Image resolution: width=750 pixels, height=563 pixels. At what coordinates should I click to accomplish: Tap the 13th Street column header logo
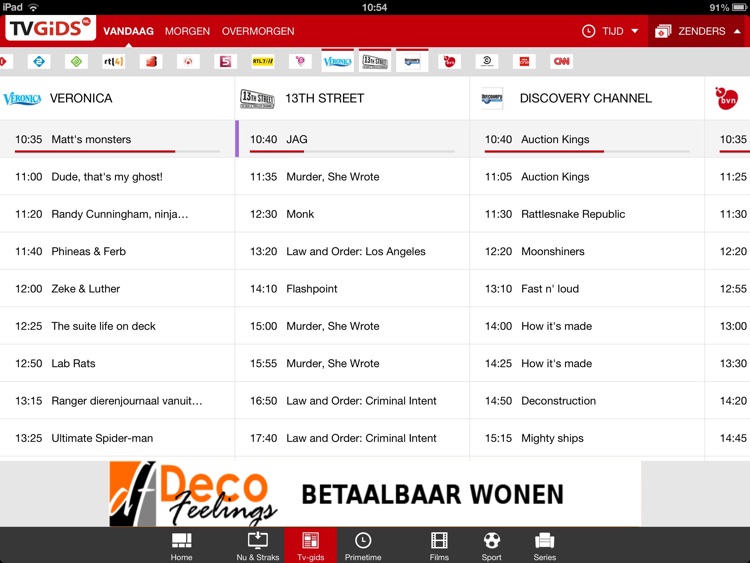tap(257, 99)
